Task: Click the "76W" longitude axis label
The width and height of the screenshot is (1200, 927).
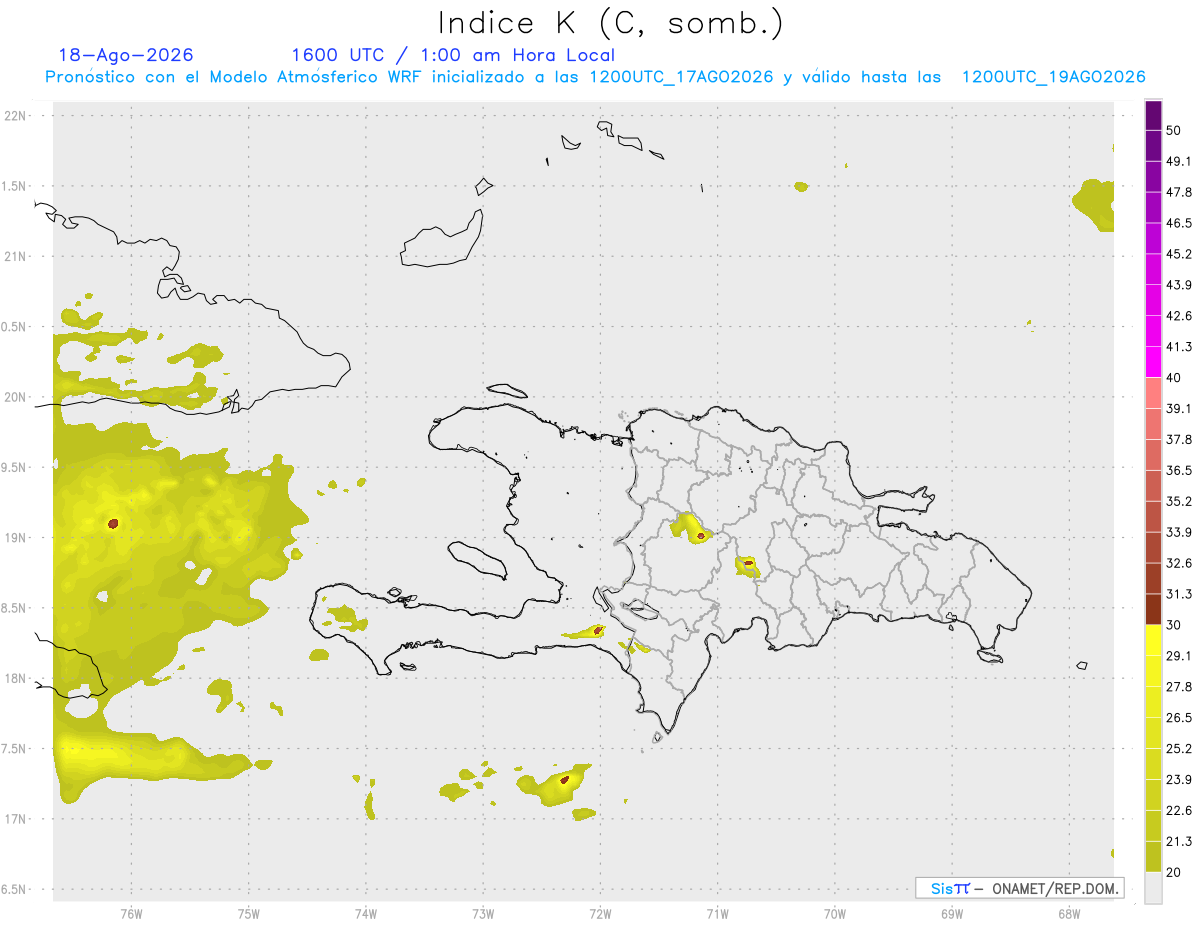Action: pos(131,914)
